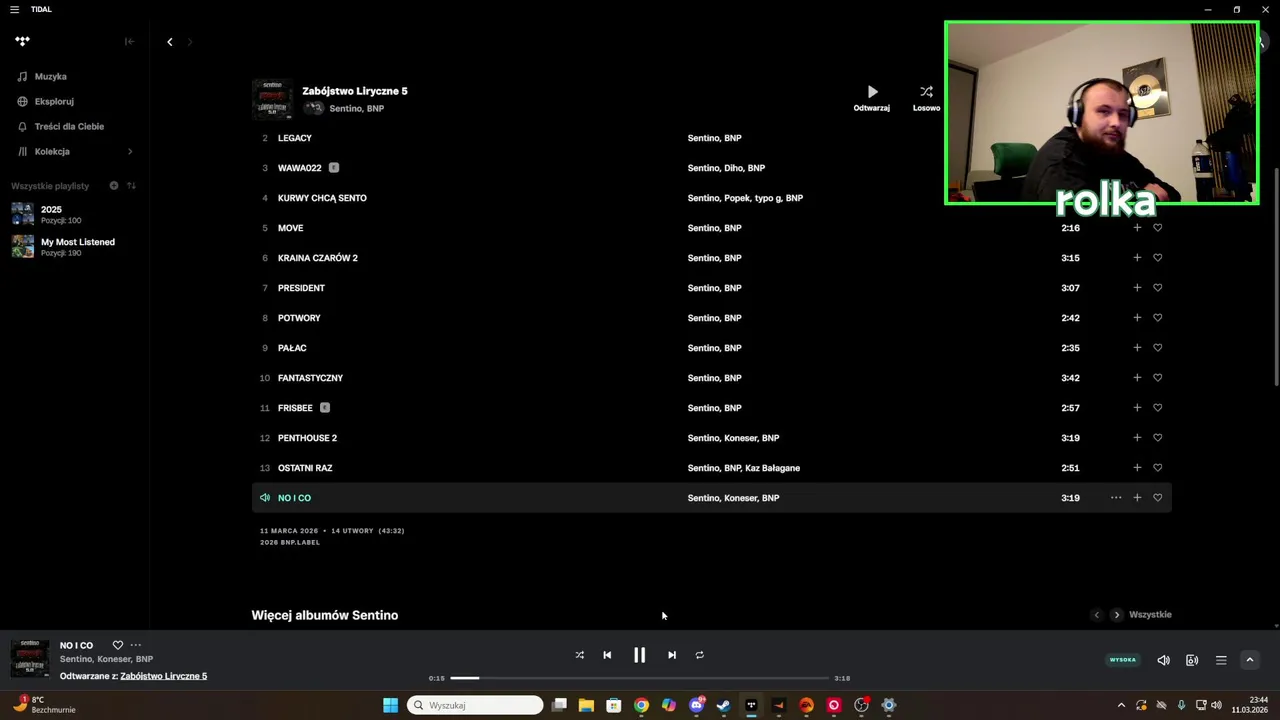Screen dimensions: 1280x720
Task: Add PRESIDENT to a playlist
Action: click(x=1137, y=288)
